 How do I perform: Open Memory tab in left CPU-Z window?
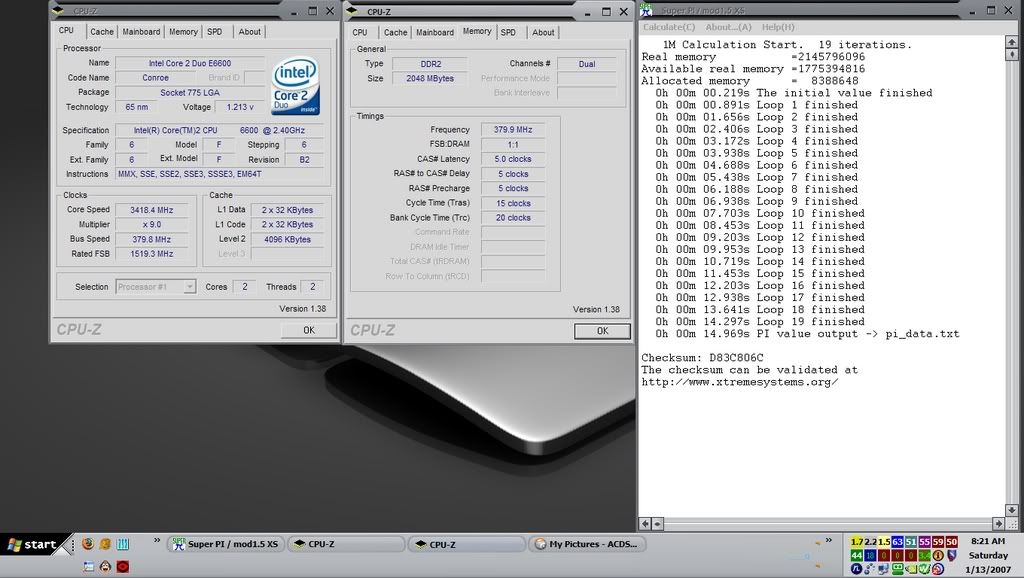coord(183,31)
